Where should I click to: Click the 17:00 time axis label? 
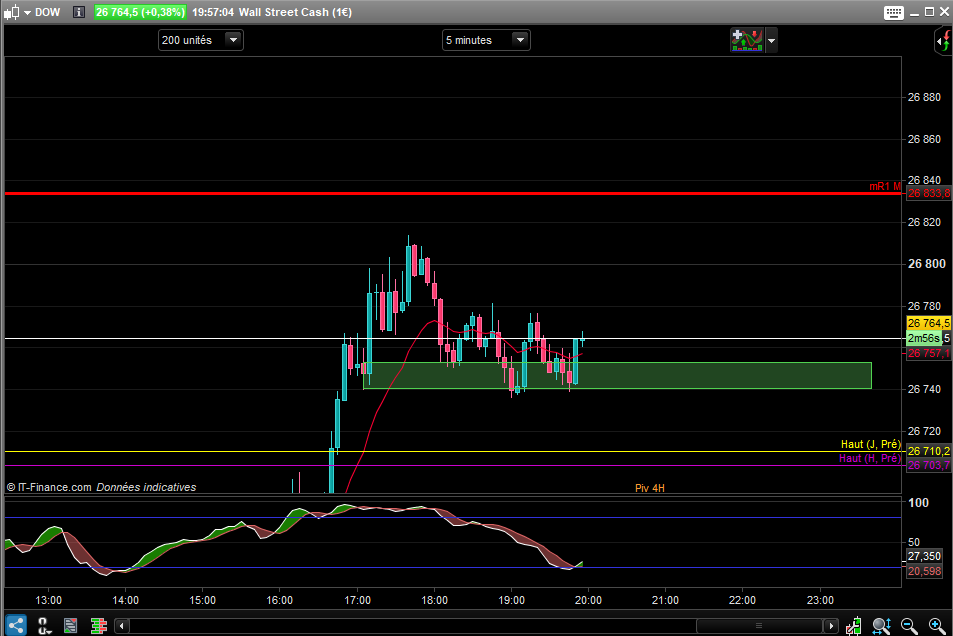point(357,600)
